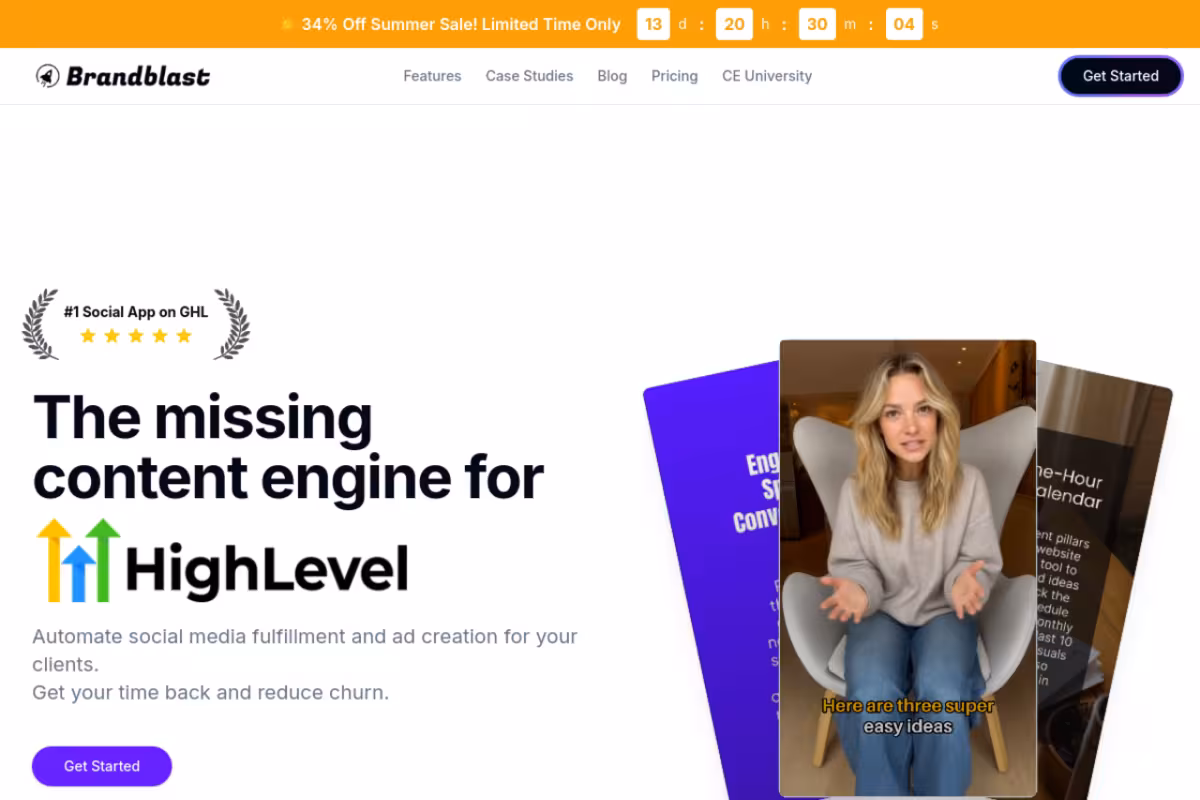Click the dark Get Started header button
The width and height of the screenshot is (1200, 800).
click(1120, 76)
